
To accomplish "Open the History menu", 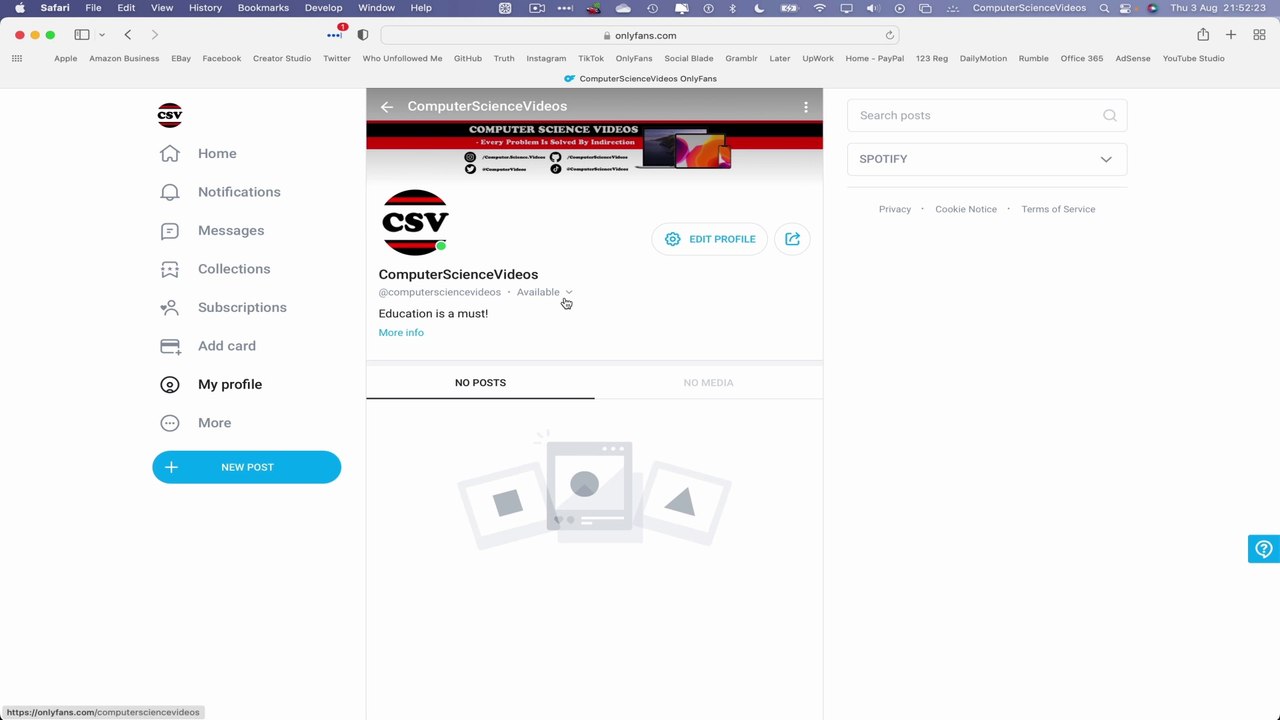I will pyautogui.click(x=205, y=8).
